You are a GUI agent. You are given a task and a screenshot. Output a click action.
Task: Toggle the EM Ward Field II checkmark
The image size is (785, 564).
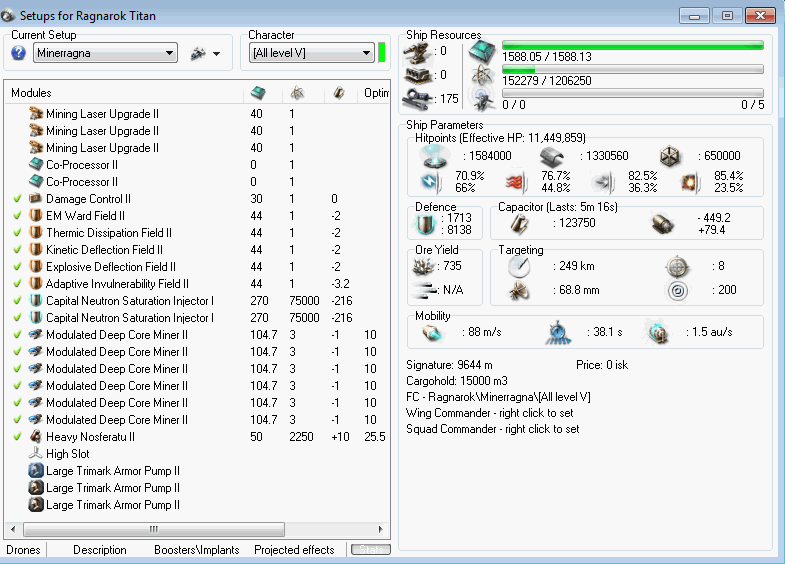pyautogui.click(x=18, y=216)
